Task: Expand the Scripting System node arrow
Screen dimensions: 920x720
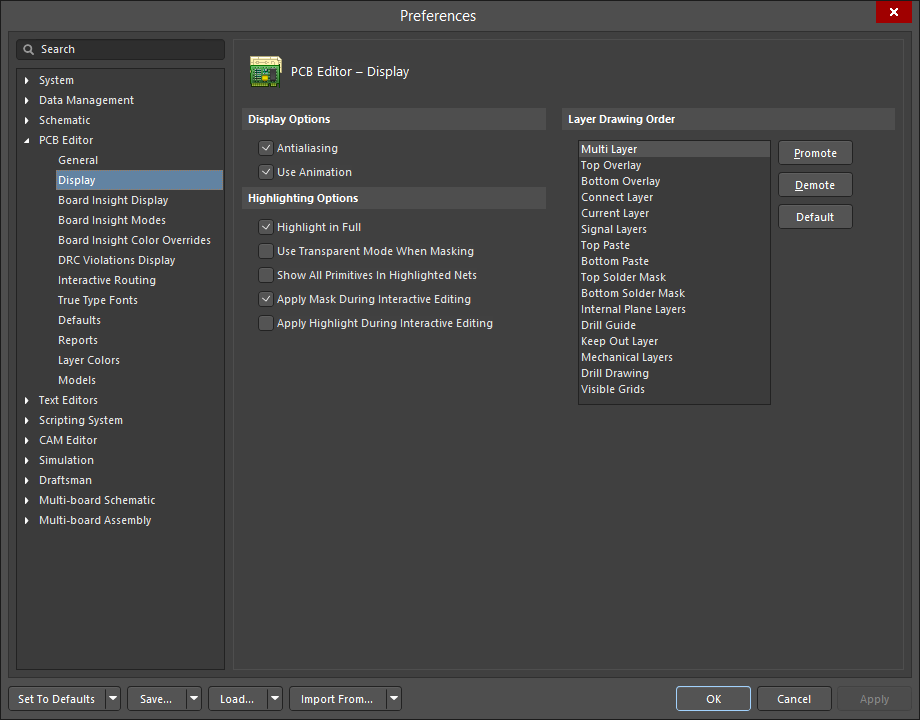Action: 26,420
